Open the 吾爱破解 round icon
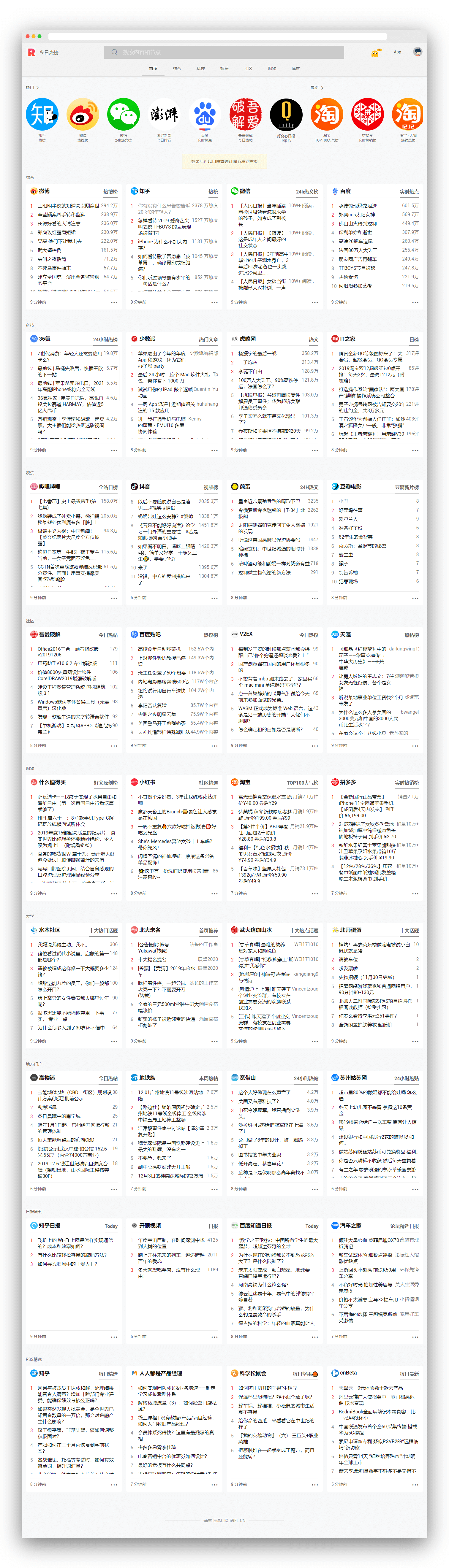This screenshot has height=1568, width=449. [x=246, y=114]
